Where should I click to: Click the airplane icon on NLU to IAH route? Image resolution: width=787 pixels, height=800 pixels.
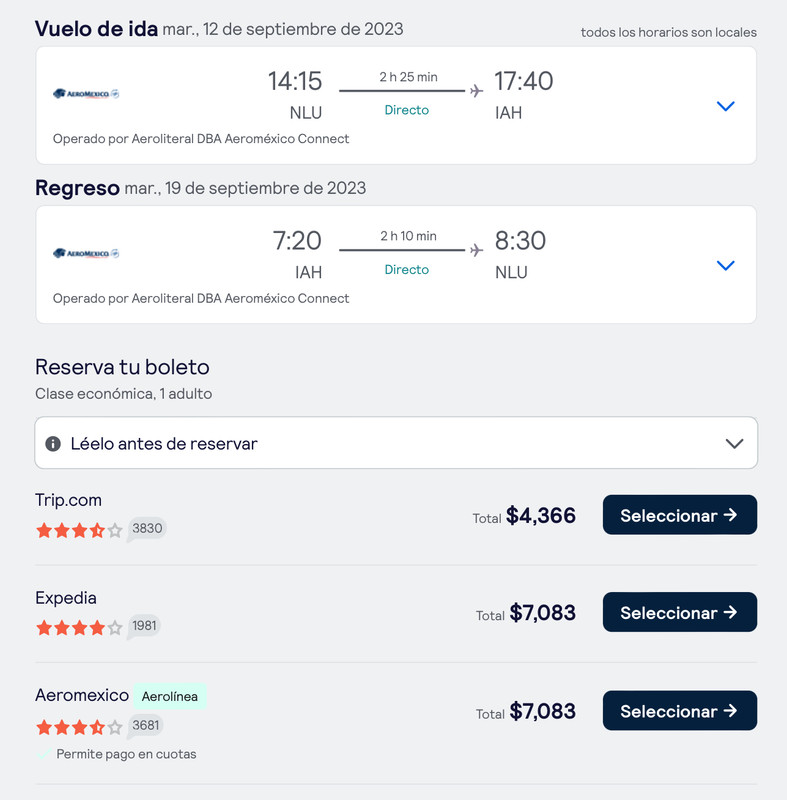click(476, 91)
